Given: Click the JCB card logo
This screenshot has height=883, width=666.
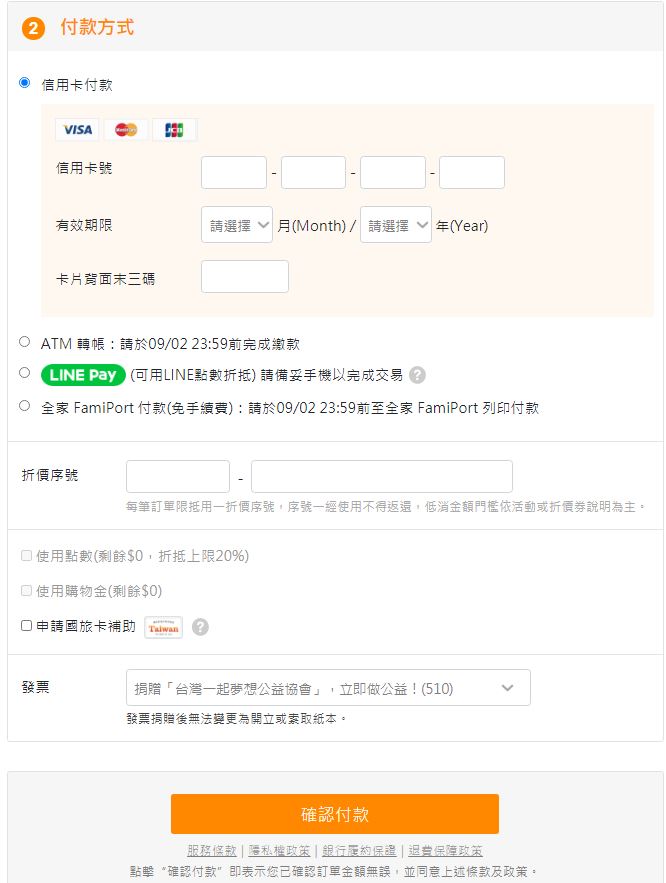Looking at the screenshot, I should [x=174, y=130].
